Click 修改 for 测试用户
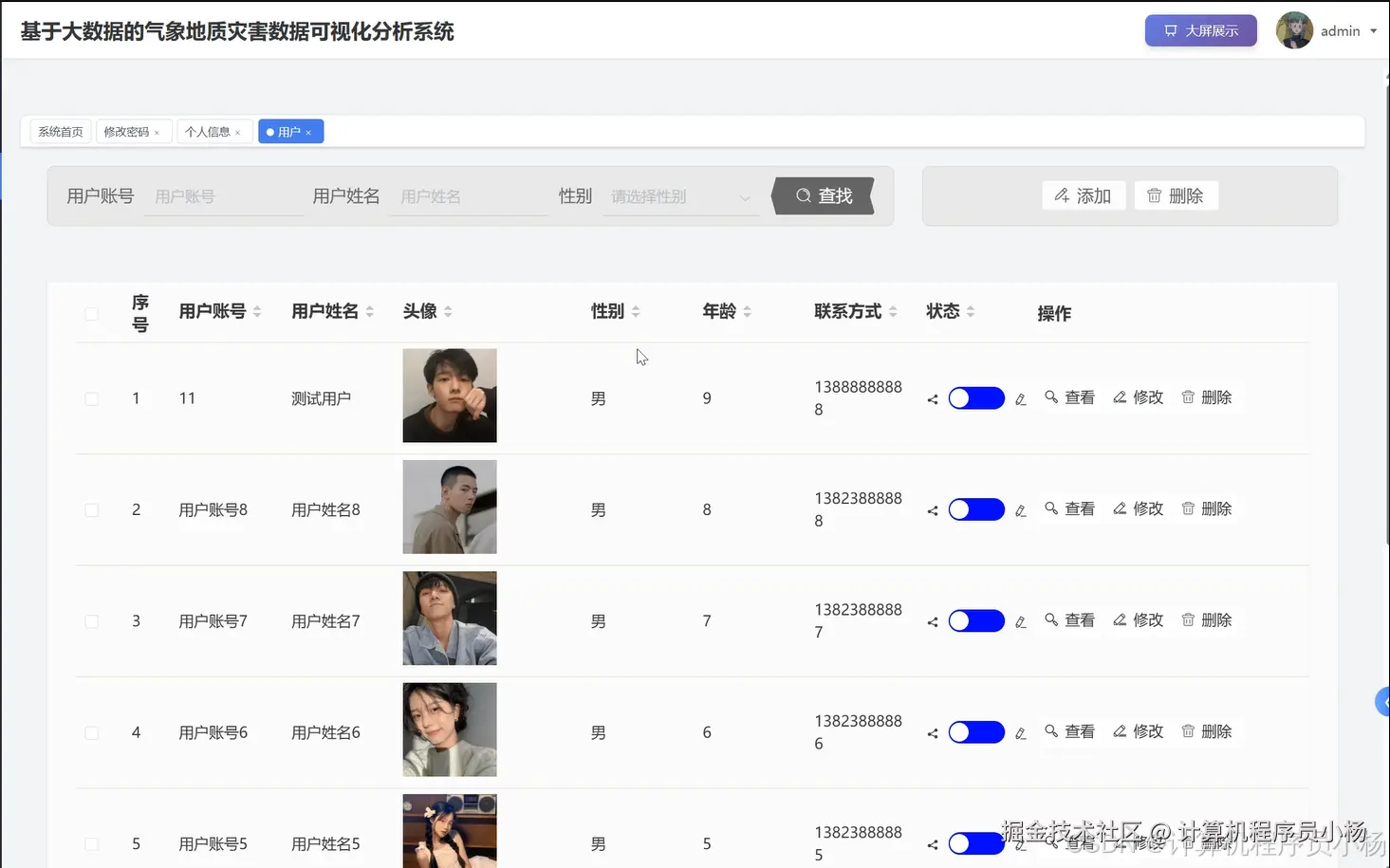 pyautogui.click(x=1139, y=397)
